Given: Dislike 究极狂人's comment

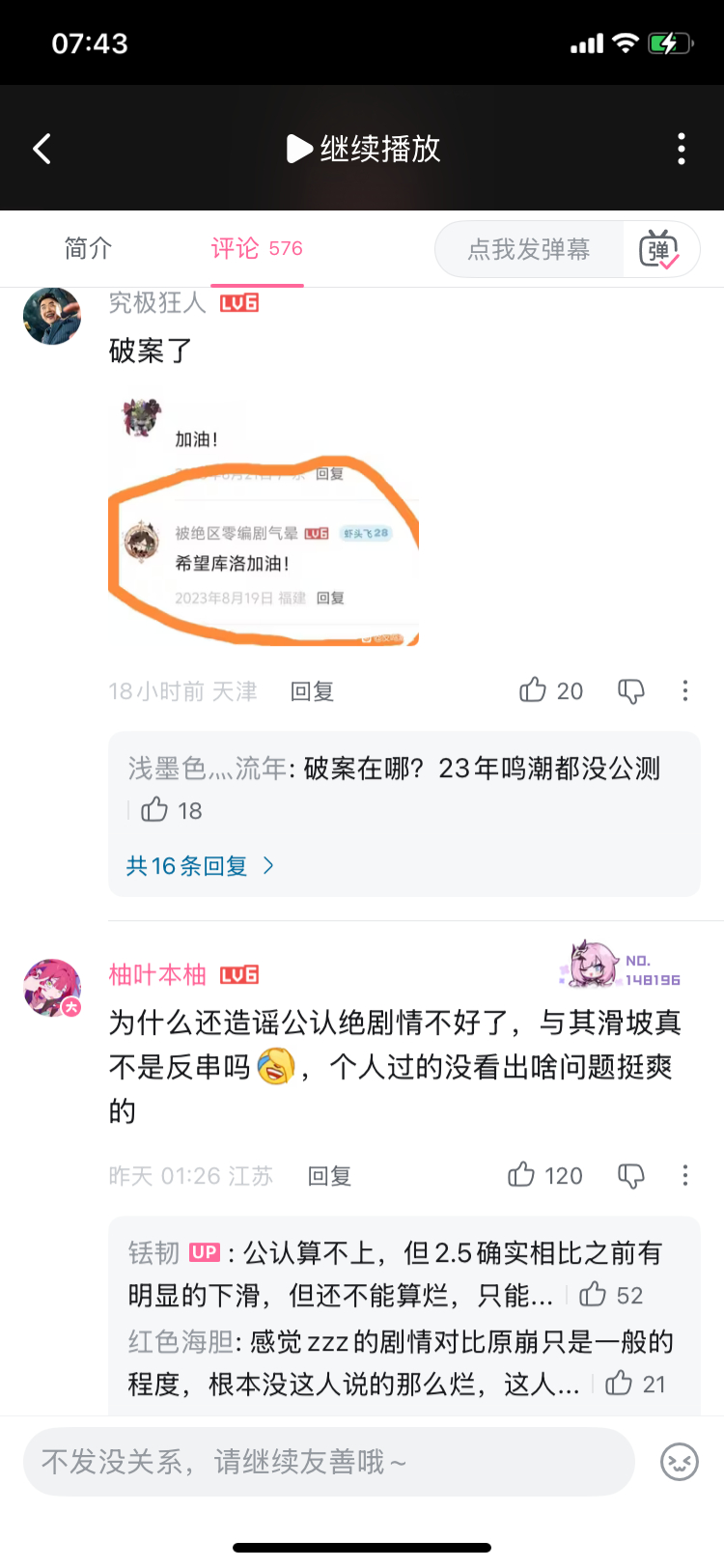Looking at the screenshot, I should (x=631, y=690).
